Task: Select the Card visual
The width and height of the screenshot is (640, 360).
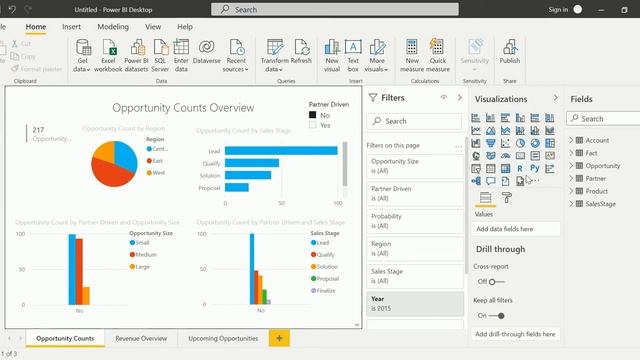Action: (520, 156)
